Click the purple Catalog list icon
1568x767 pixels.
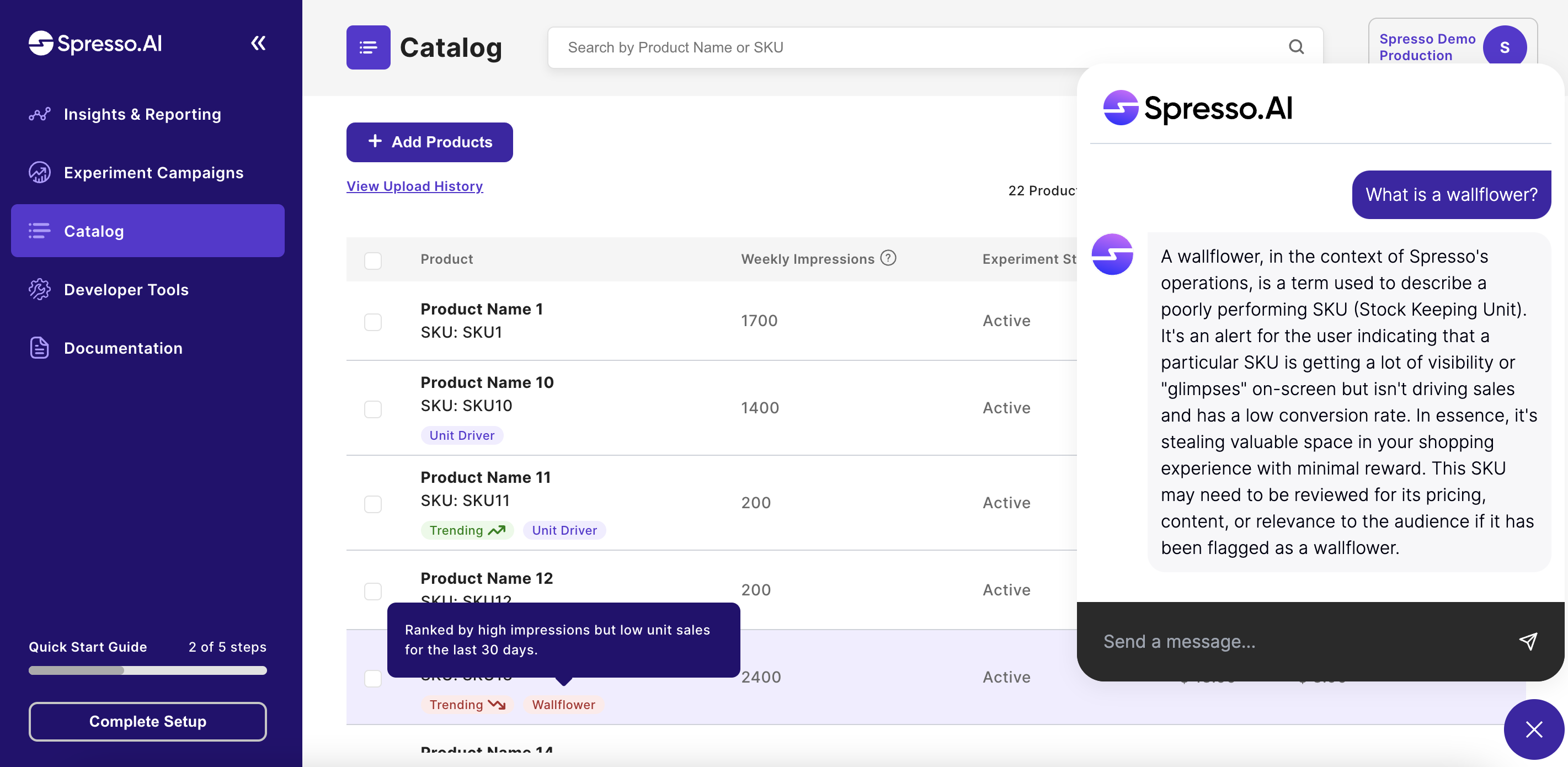(x=368, y=47)
